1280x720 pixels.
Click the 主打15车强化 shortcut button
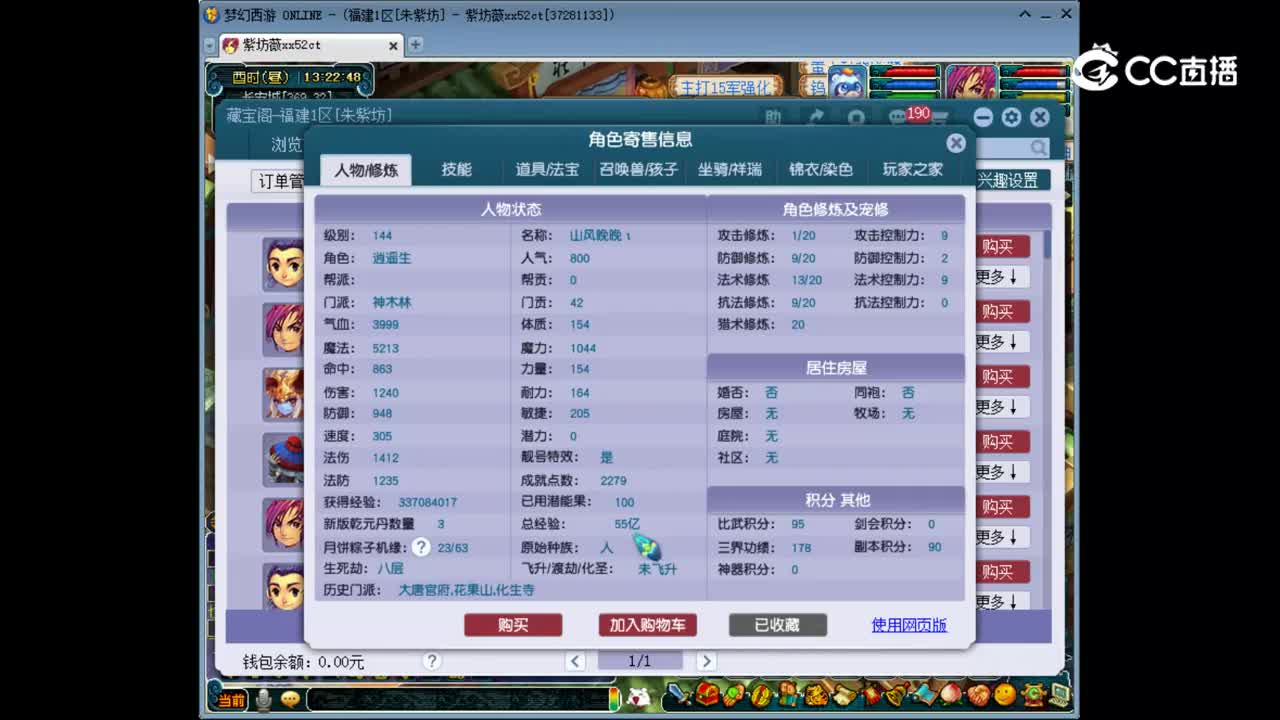tap(726, 87)
